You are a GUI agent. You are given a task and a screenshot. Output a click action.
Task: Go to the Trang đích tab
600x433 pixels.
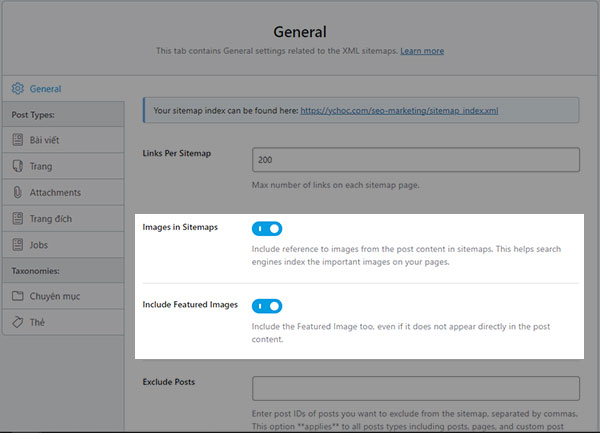point(63,218)
